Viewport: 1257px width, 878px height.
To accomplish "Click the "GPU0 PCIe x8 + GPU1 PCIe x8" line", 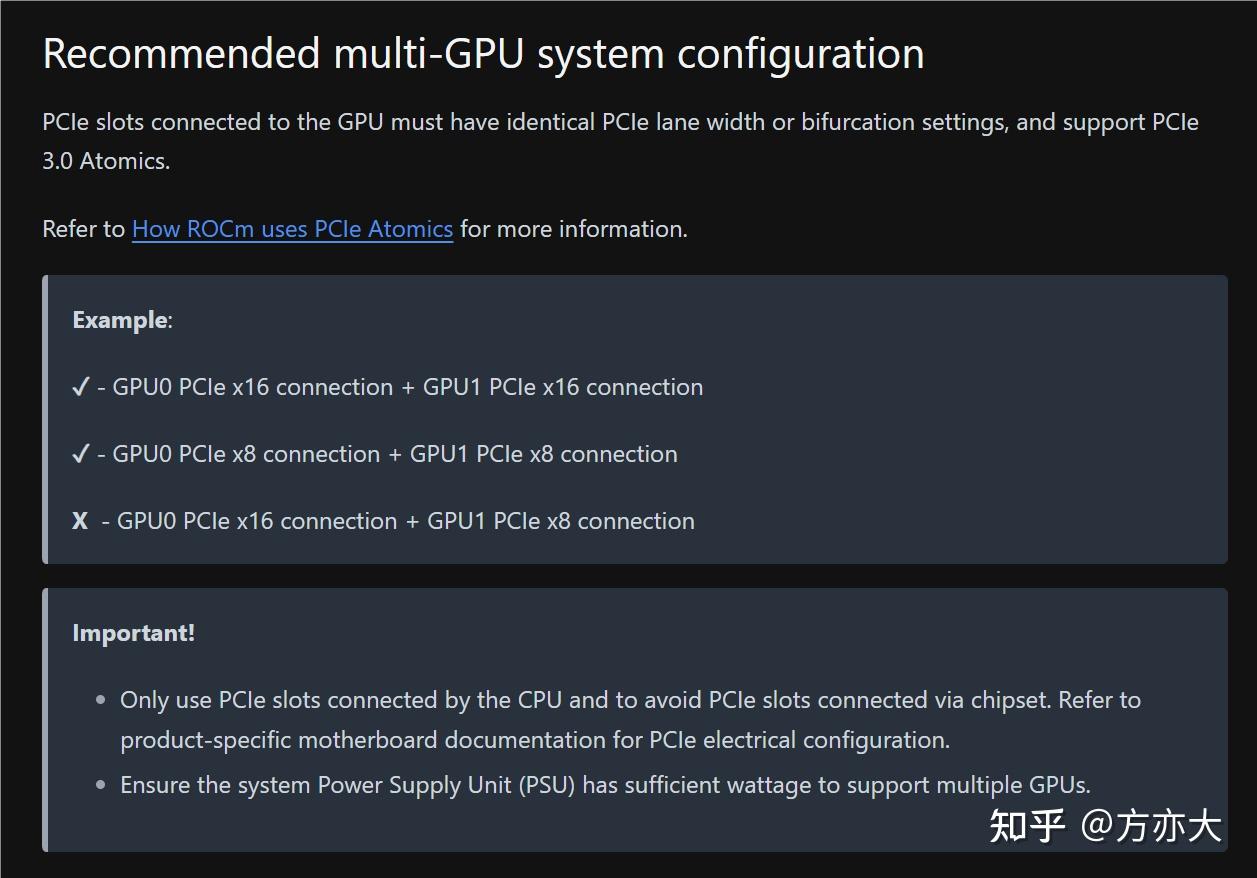I will [395, 455].
